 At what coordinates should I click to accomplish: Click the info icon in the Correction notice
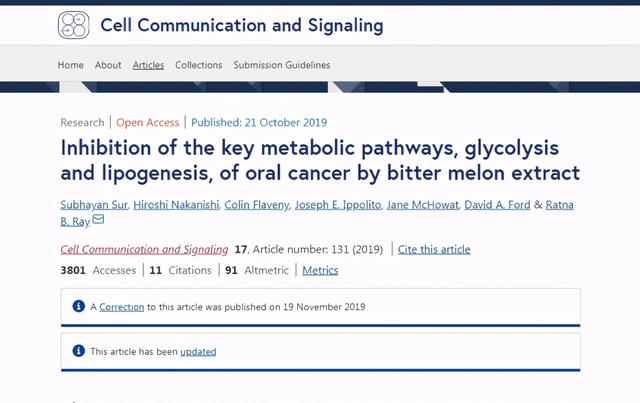[x=79, y=306]
